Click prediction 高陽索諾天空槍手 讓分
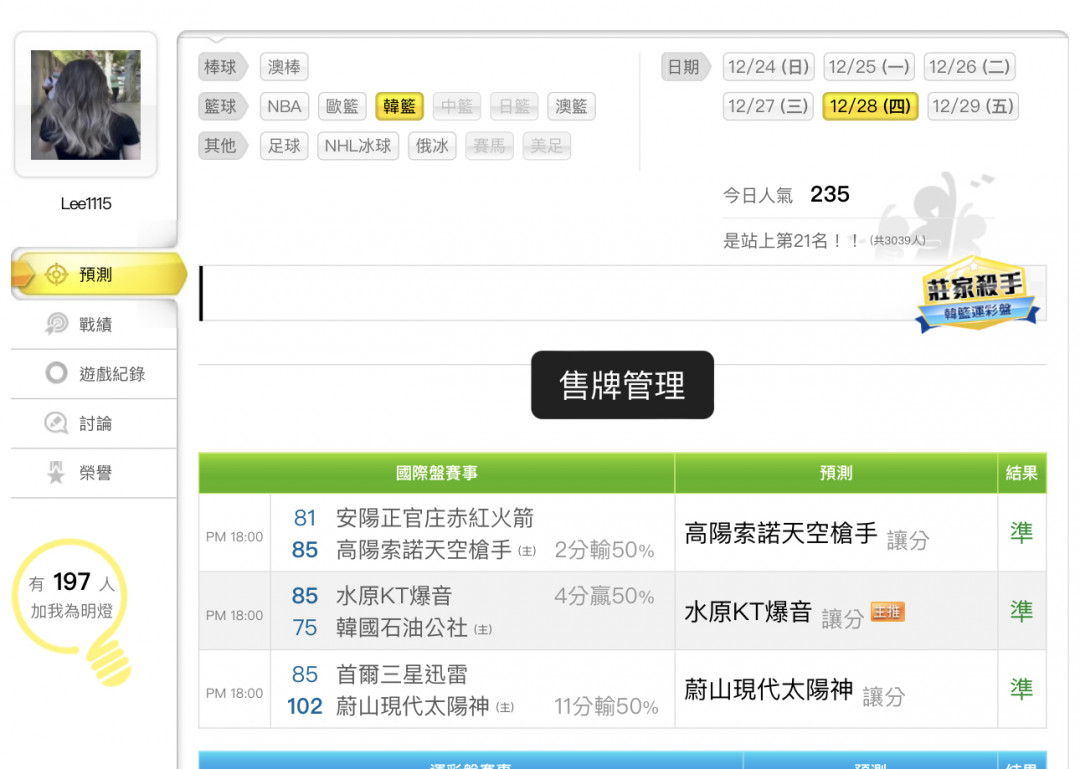Screen dimensions: 1080x769 (x=807, y=533)
